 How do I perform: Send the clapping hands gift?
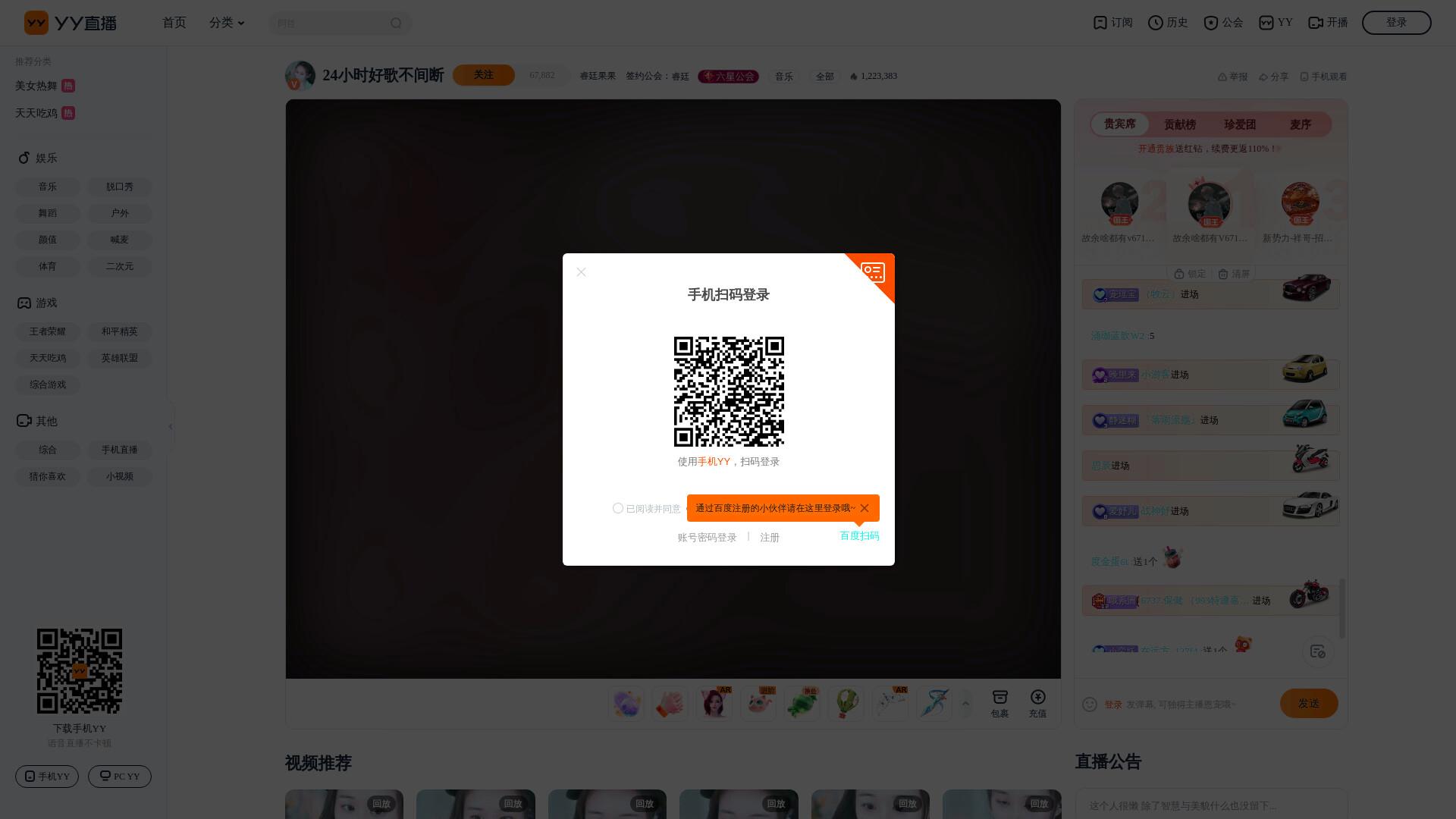click(x=670, y=704)
